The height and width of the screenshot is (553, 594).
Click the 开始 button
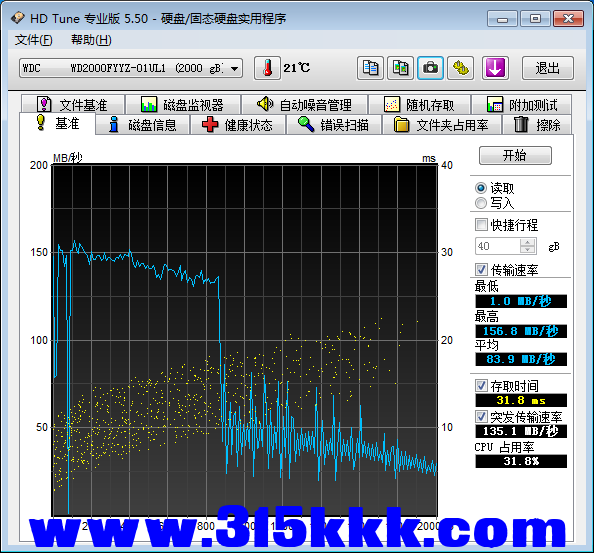(x=515, y=155)
